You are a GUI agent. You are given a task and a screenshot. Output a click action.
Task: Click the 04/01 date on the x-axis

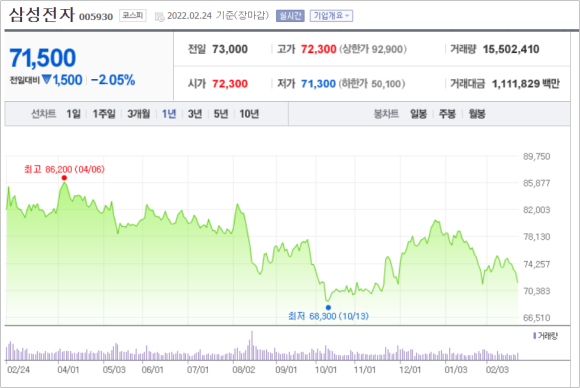pyautogui.click(x=68, y=370)
